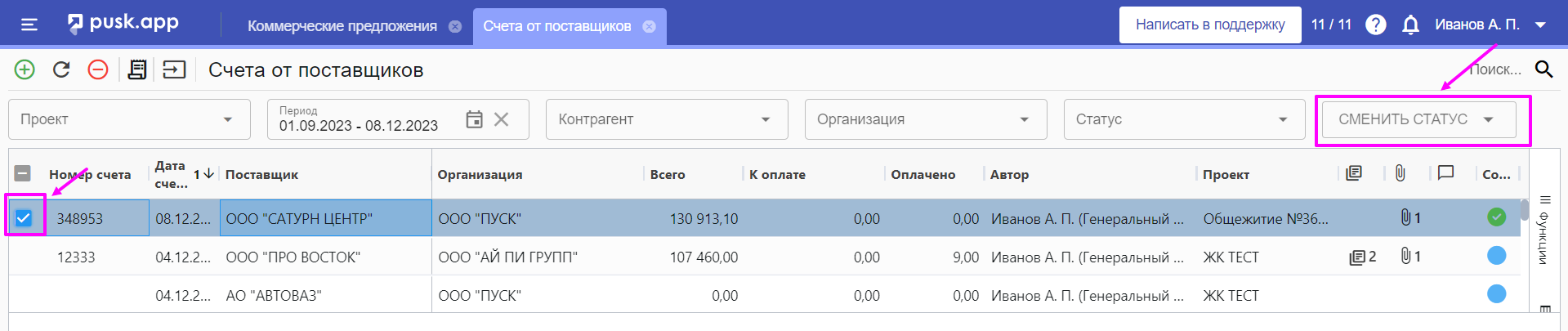1568x331 pixels.
Task: Click the Всего column header
Action: pyautogui.click(x=668, y=174)
